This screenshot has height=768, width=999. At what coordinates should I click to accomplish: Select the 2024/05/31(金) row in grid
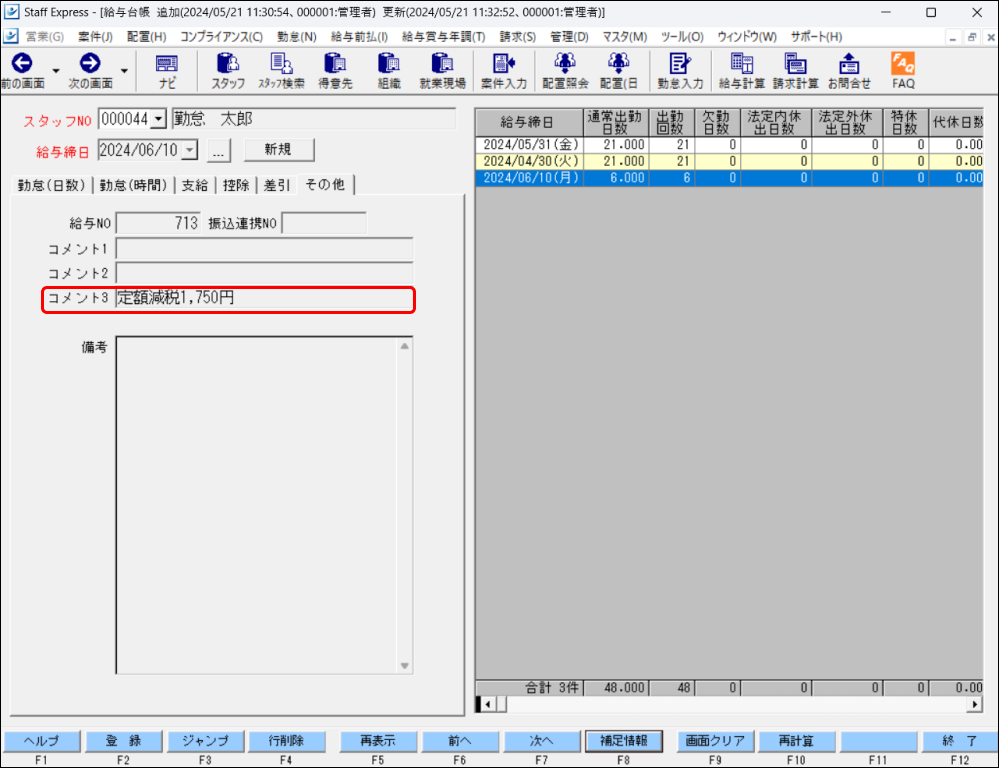click(x=729, y=145)
